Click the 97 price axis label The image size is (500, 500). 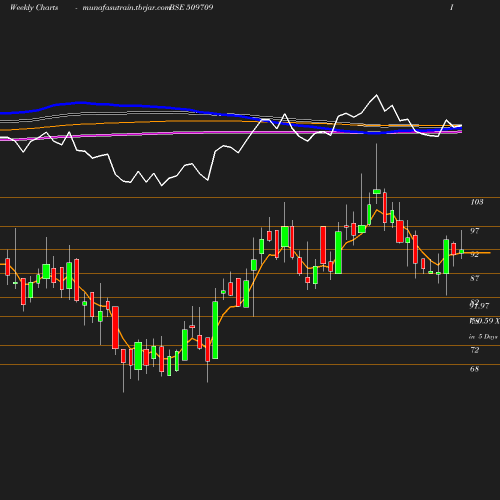(475, 231)
